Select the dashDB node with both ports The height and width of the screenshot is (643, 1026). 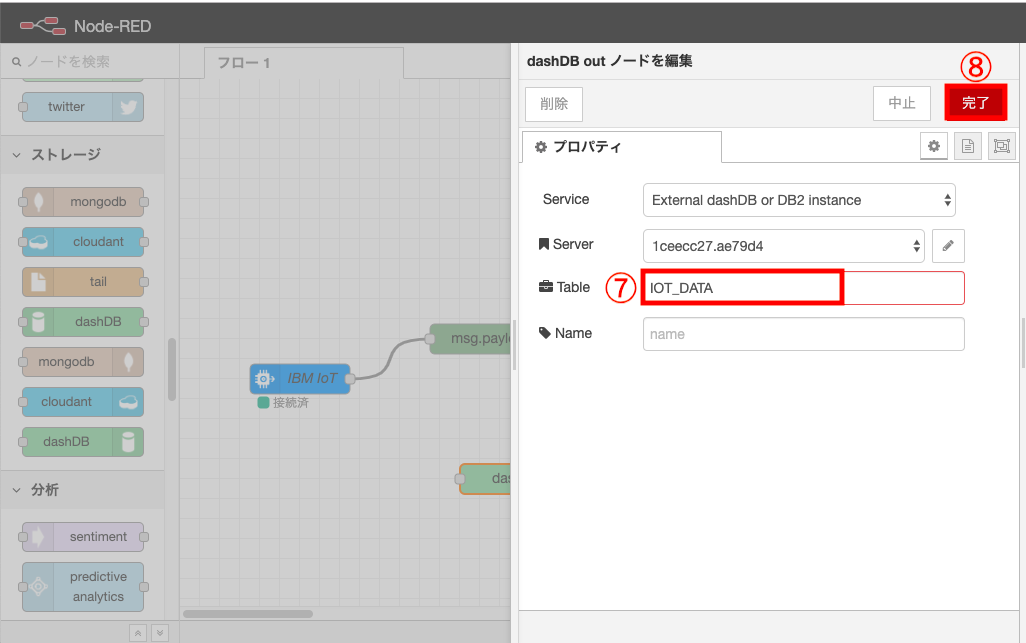pyautogui.click(x=82, y=322)
